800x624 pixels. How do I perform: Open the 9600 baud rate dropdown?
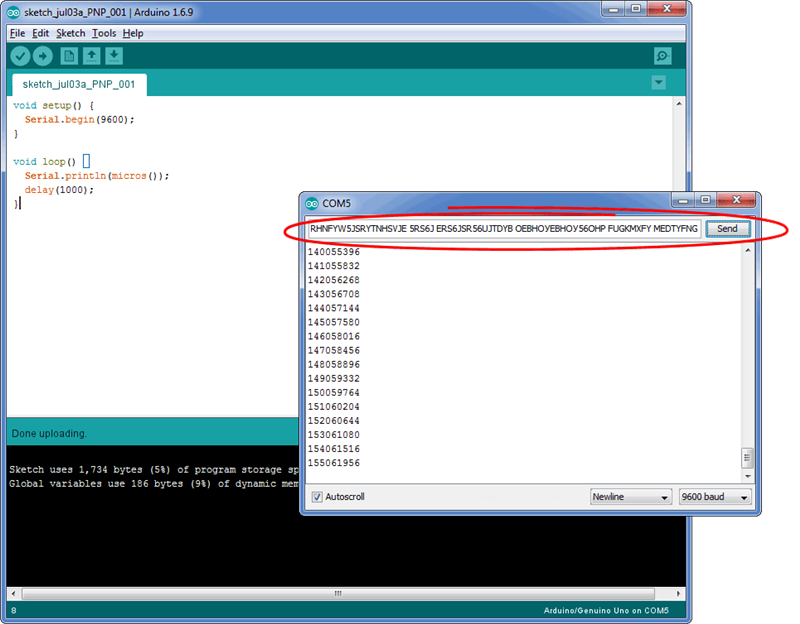(714, 497)
